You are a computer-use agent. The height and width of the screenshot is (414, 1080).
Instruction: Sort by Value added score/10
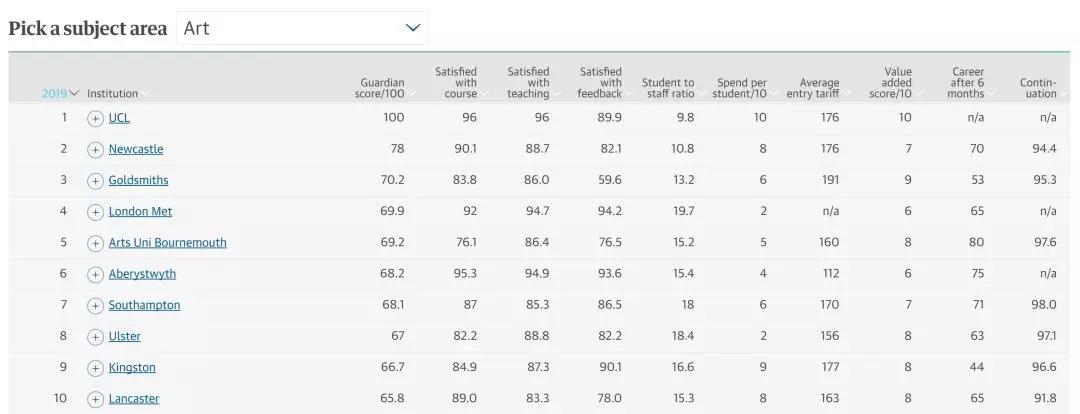point(890,83)
